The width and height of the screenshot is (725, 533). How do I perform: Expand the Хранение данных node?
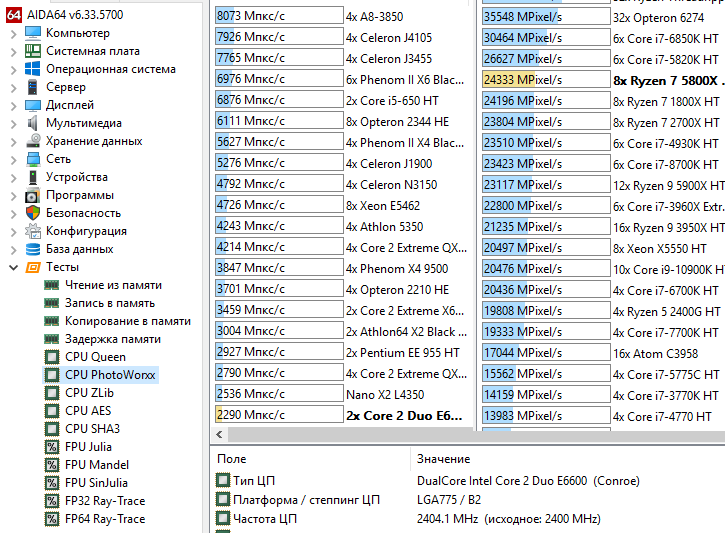tap(13, 142)
